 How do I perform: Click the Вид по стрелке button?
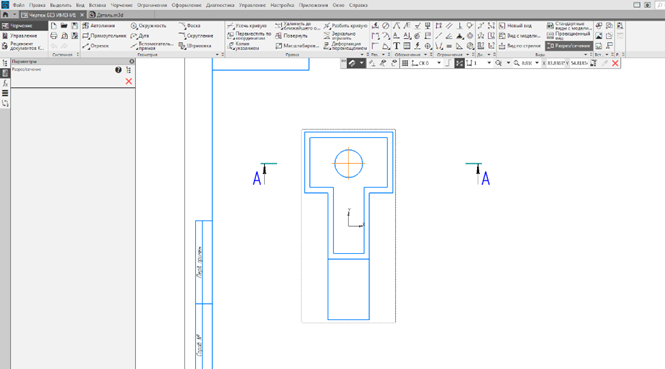point(520,46)
